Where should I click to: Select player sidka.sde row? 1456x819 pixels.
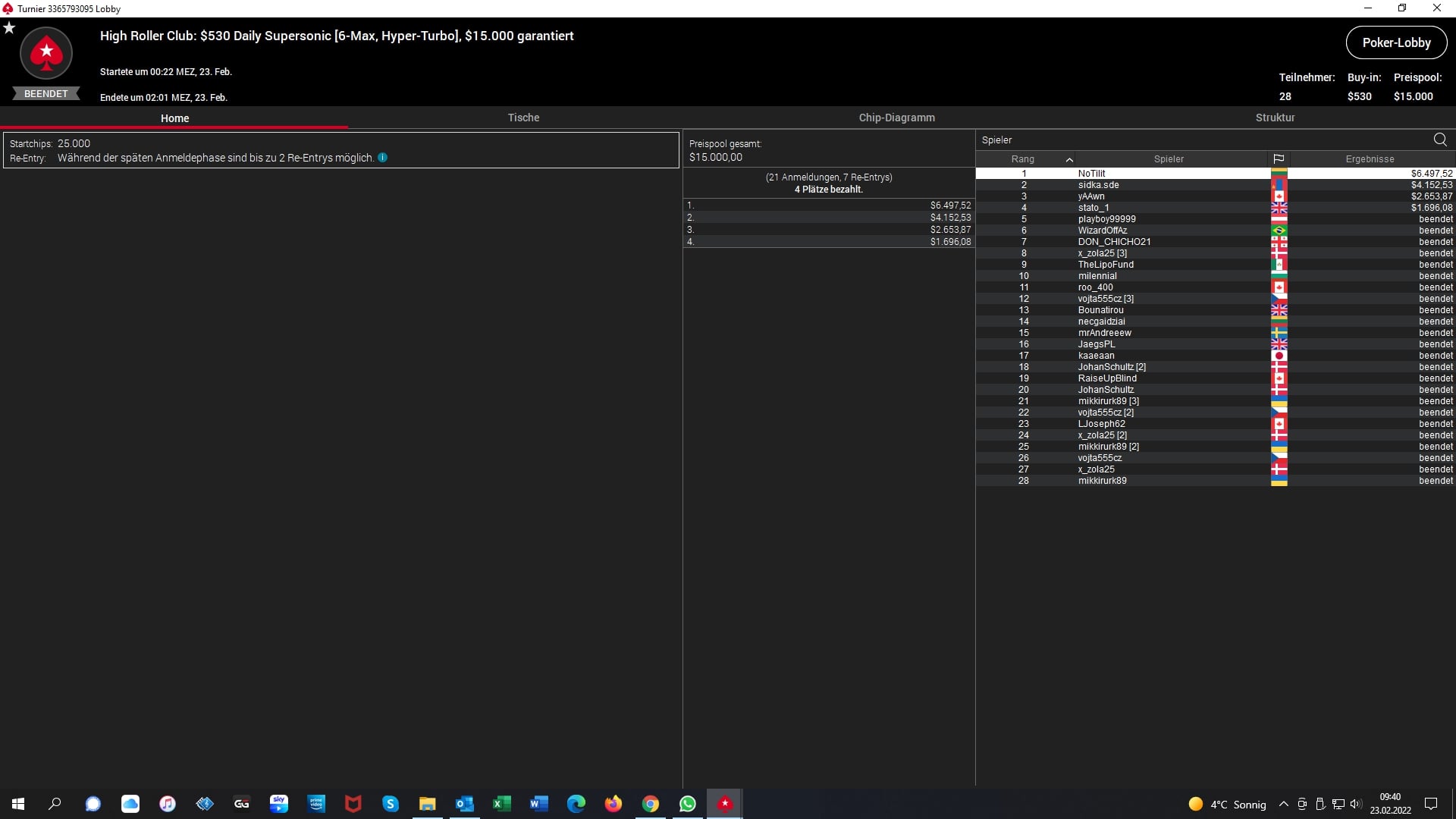(1098, 185)
